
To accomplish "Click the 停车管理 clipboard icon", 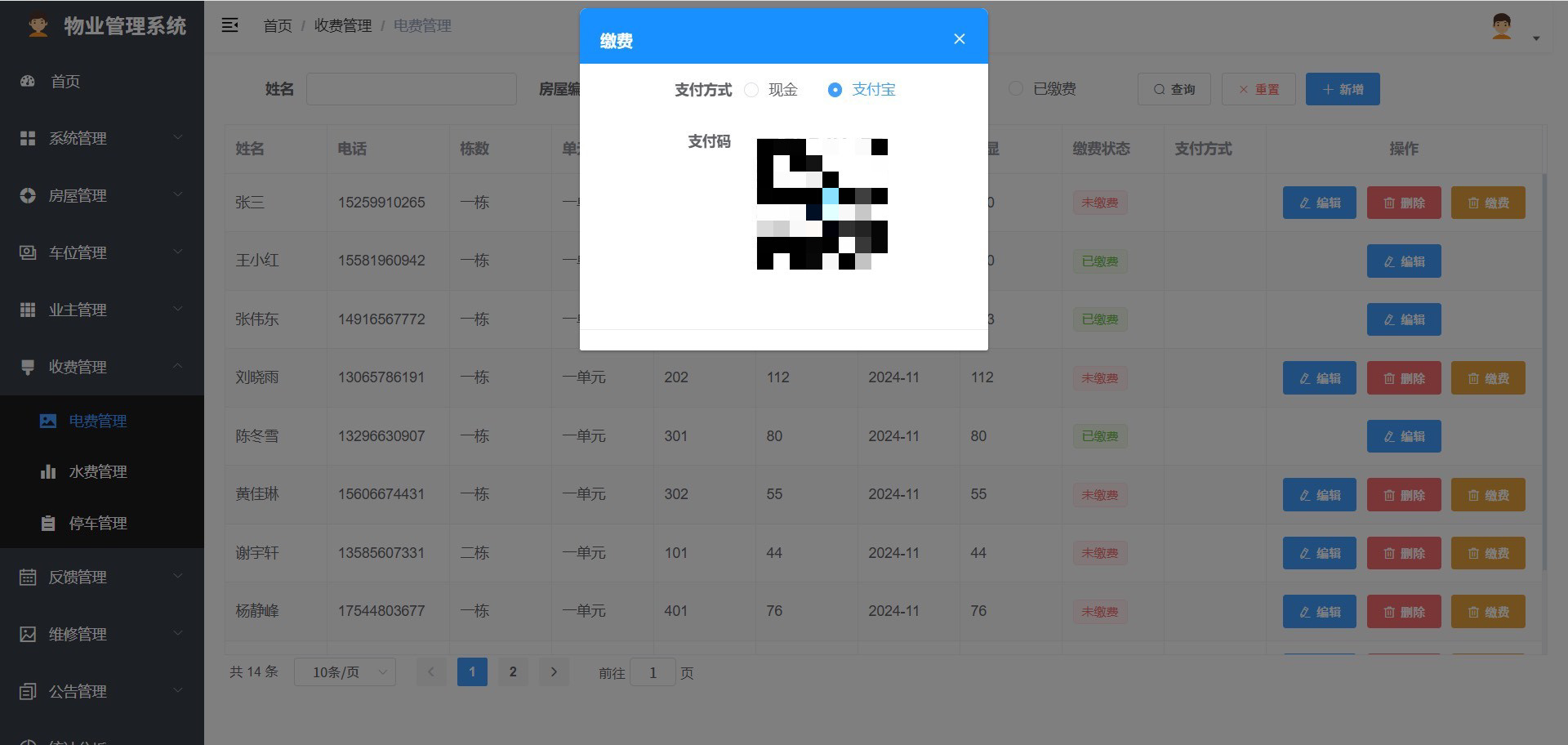I will tap(48, 523).
